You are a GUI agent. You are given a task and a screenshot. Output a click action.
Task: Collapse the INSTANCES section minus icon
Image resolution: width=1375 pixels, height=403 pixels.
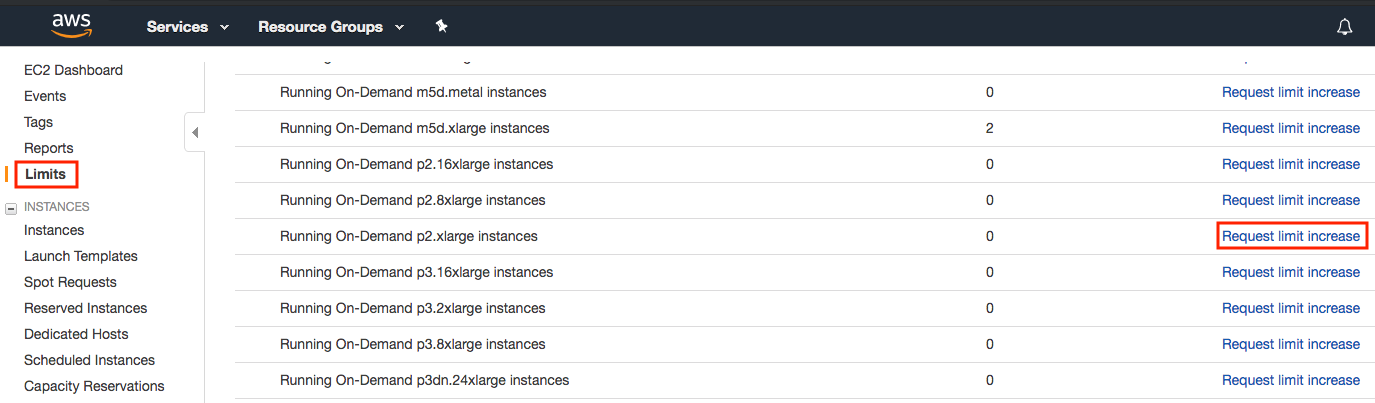pyautogui.click(x=11, y=208)
